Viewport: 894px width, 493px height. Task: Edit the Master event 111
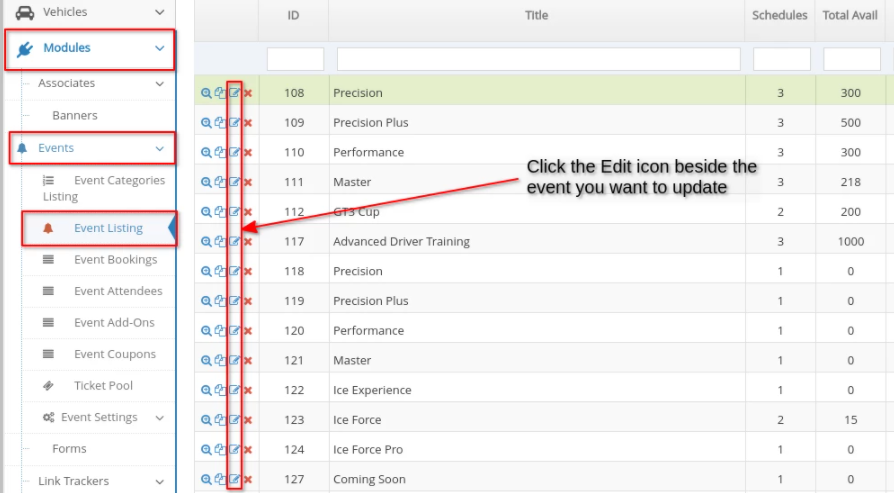(x=234, y=182)
